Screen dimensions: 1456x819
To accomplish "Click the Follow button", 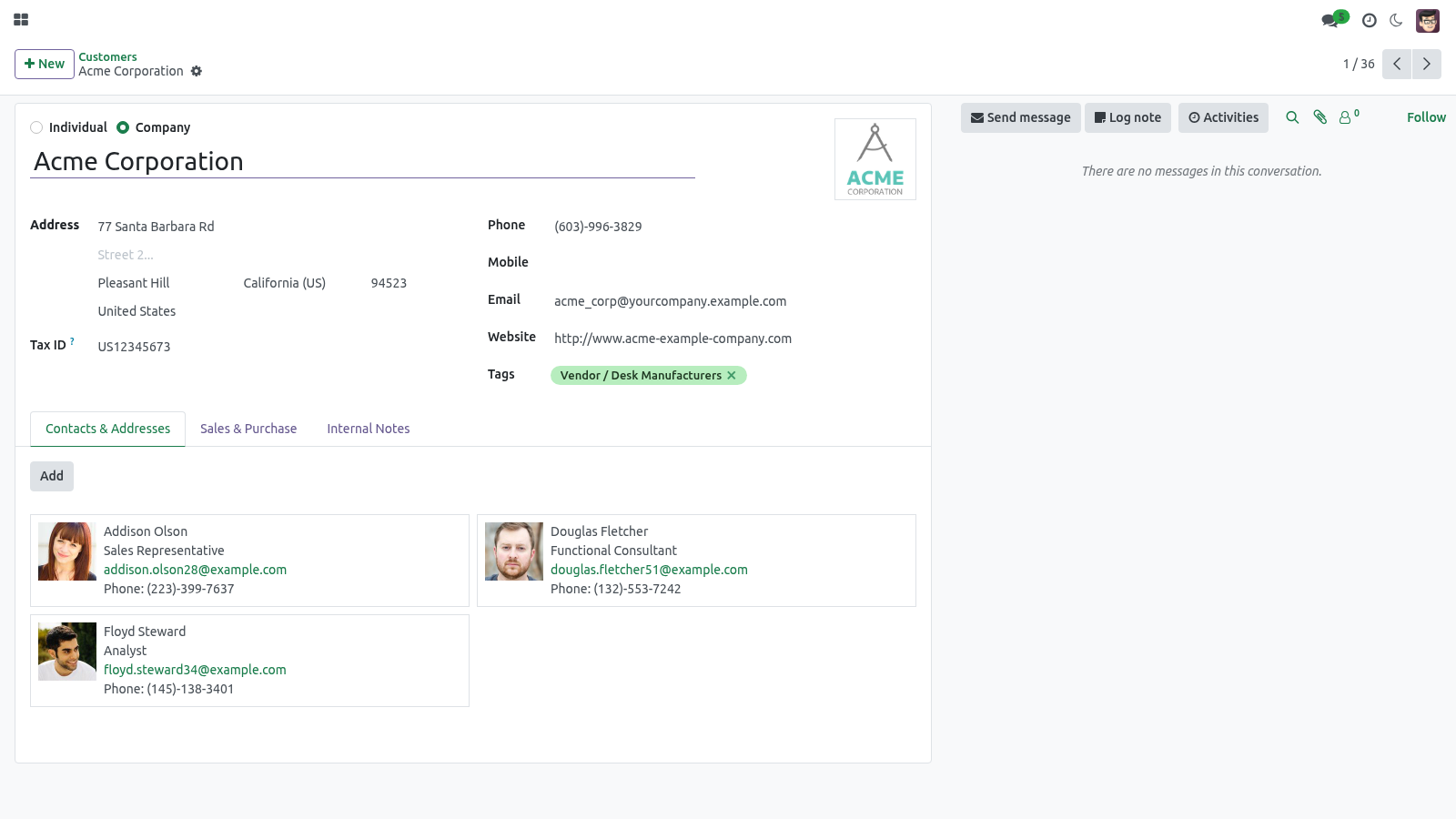I will [x=1426, y=117].
